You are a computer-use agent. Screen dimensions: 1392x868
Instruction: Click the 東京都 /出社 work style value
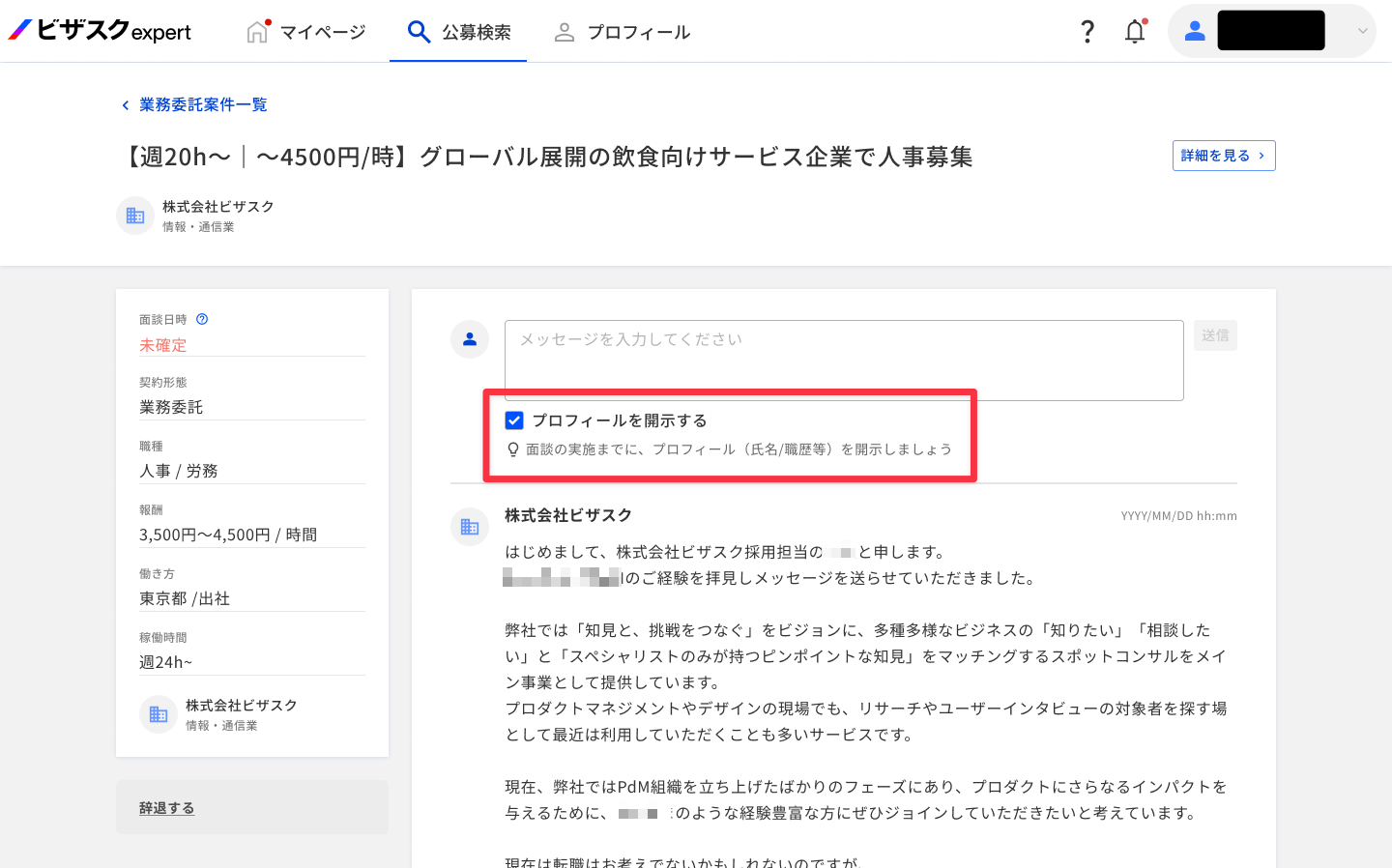(x=185, y=598)
